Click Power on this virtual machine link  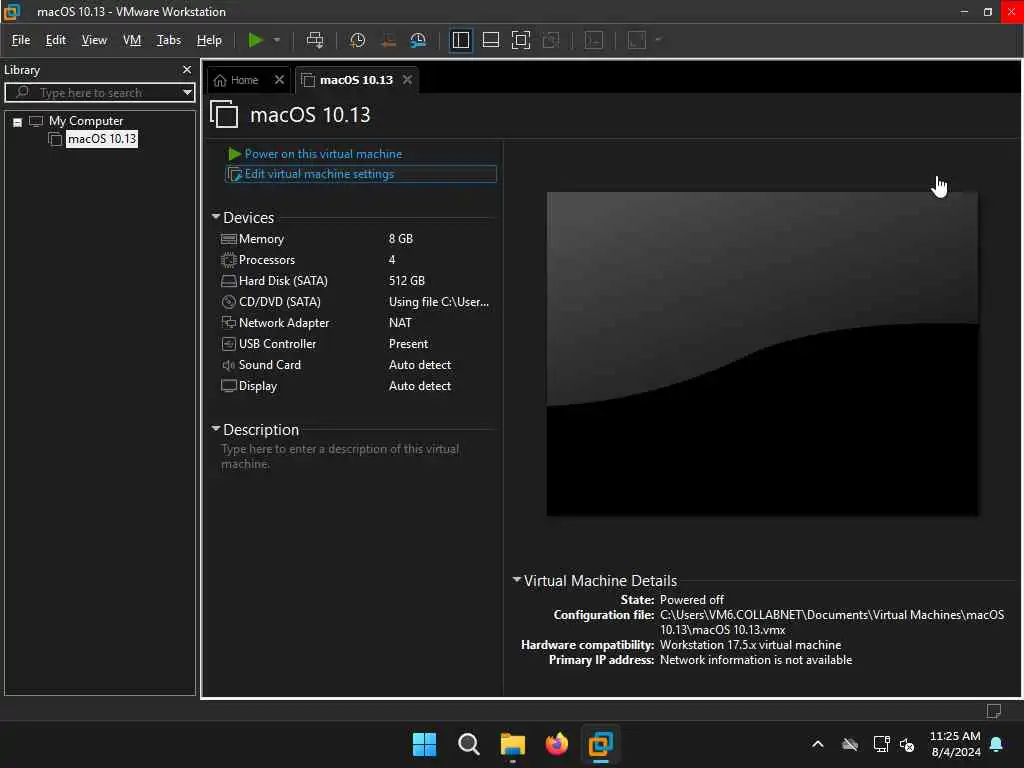pos(323,154)
